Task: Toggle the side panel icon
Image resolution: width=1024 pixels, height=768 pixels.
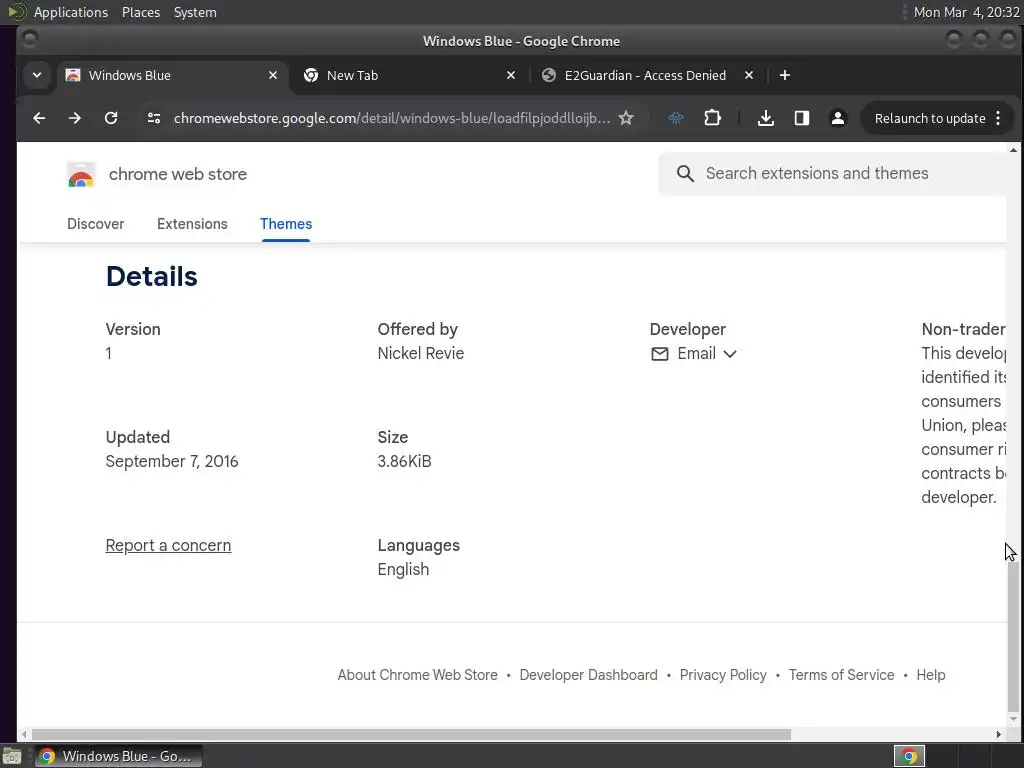Action: pos(801,118)
